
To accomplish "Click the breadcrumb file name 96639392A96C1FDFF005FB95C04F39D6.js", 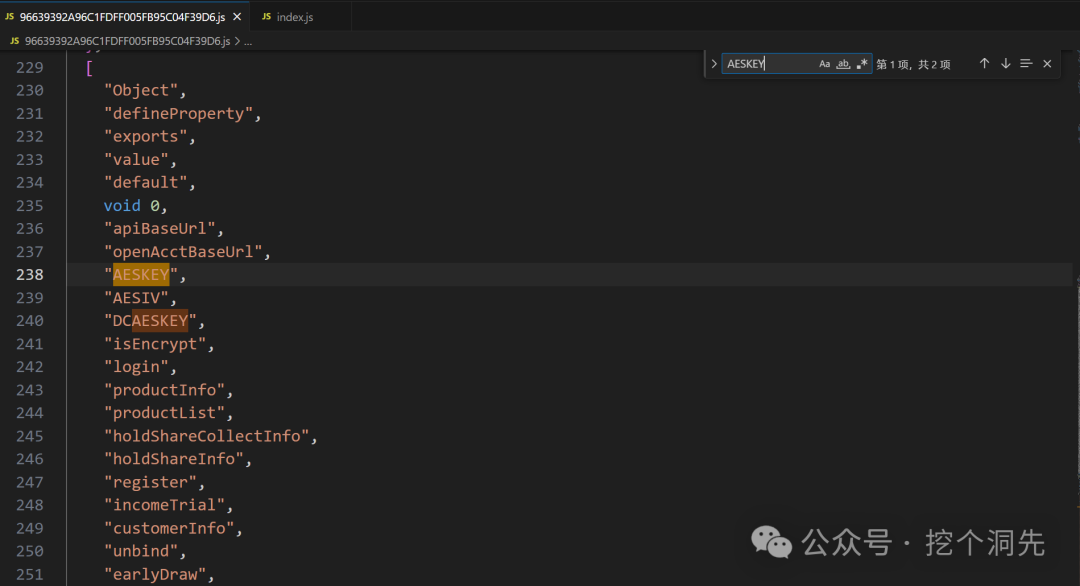I will click(127, 41).
